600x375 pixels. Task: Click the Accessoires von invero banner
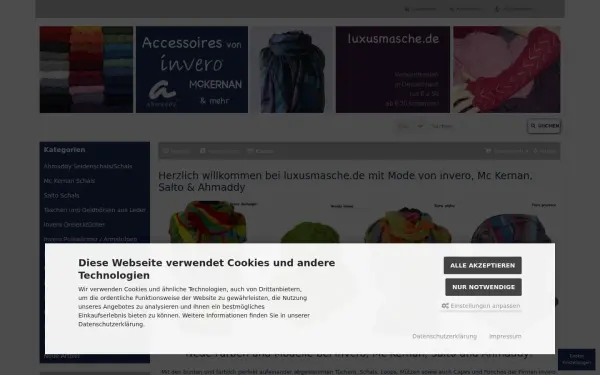click(x=192, y=69)
